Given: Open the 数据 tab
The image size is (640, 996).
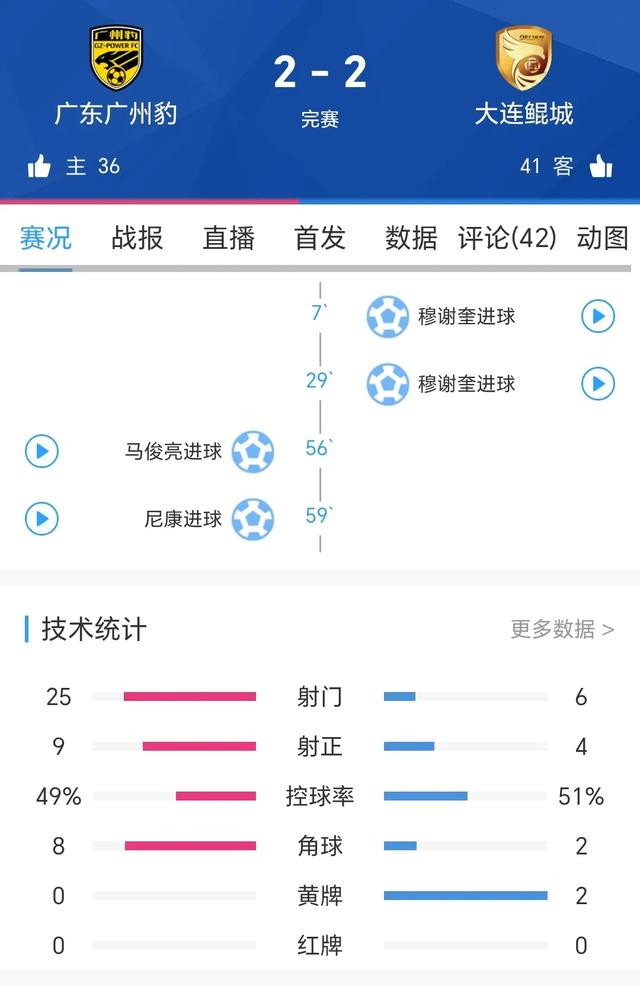Looking at the screenshot, I should (411, 238).
